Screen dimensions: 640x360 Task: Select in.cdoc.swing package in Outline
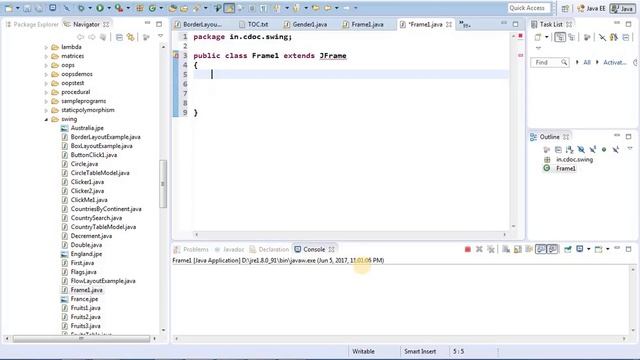pyautogui.click(x=574, y=160)
